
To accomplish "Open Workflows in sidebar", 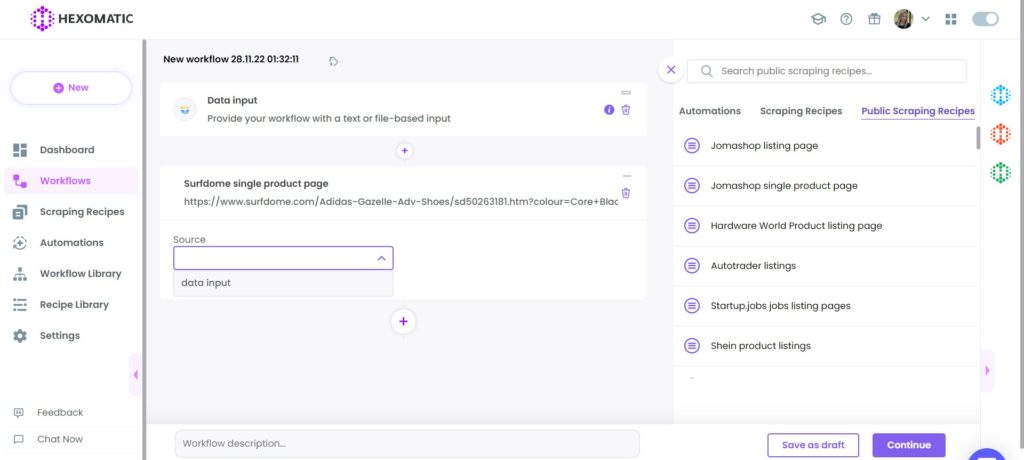I will point(71,181).
